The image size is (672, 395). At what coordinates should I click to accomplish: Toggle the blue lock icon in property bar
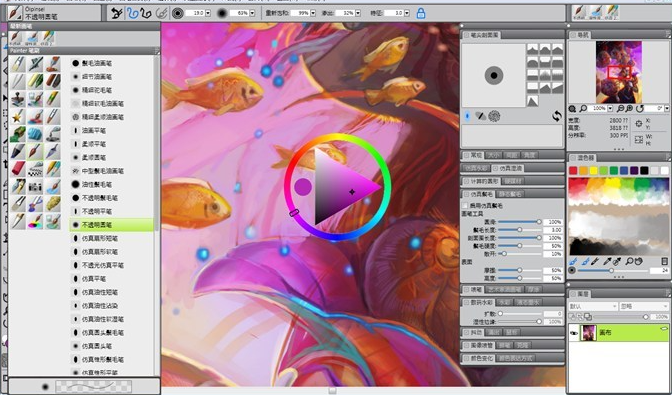click(421, 13)
